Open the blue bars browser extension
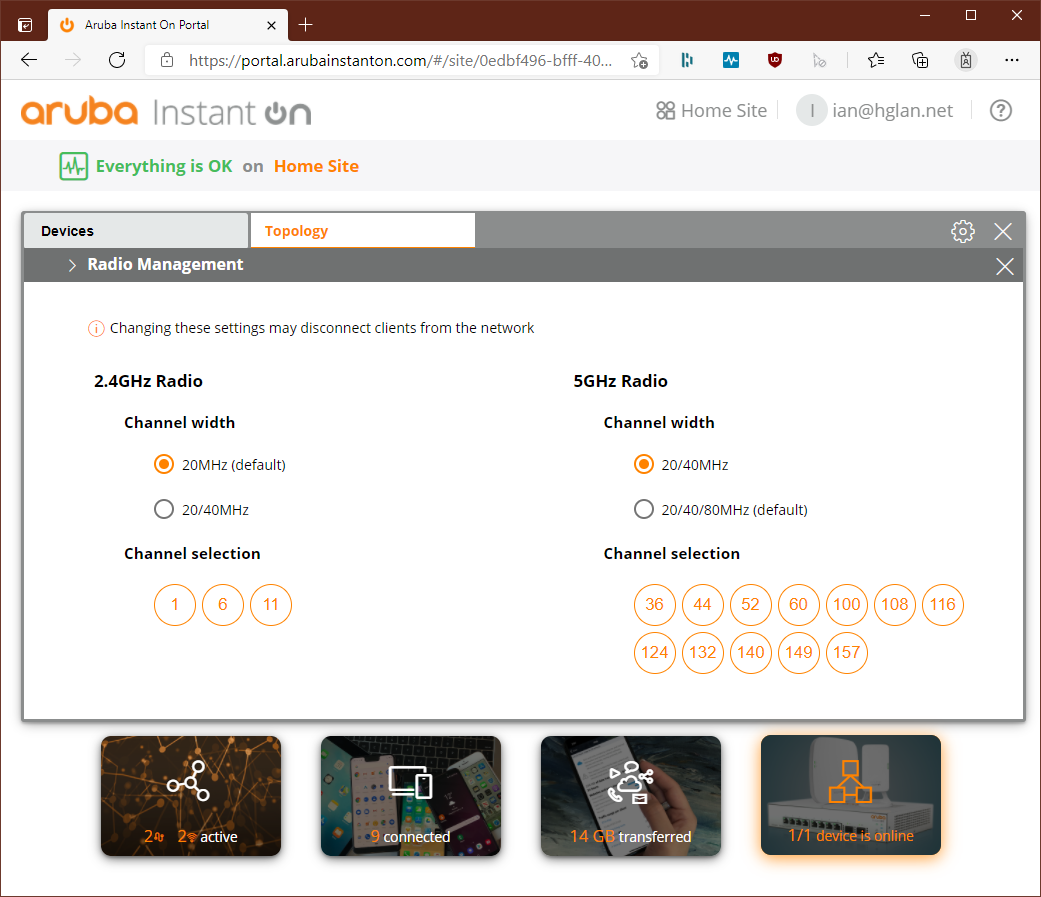This screenshot has height=897, width=1041. pyautogui.click(x=687, y=60)
